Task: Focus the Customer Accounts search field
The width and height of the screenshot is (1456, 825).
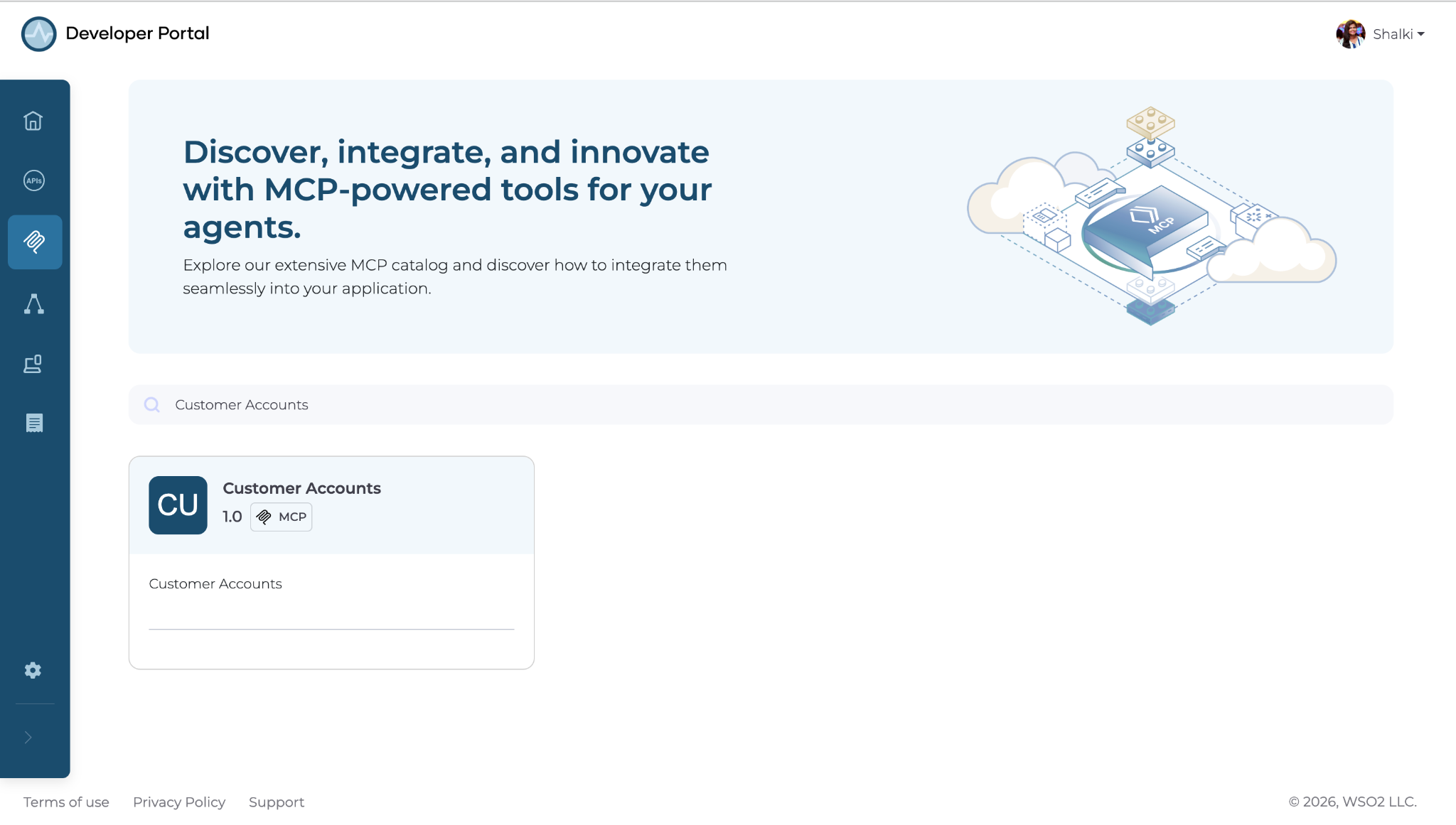Action: (761, 405)
